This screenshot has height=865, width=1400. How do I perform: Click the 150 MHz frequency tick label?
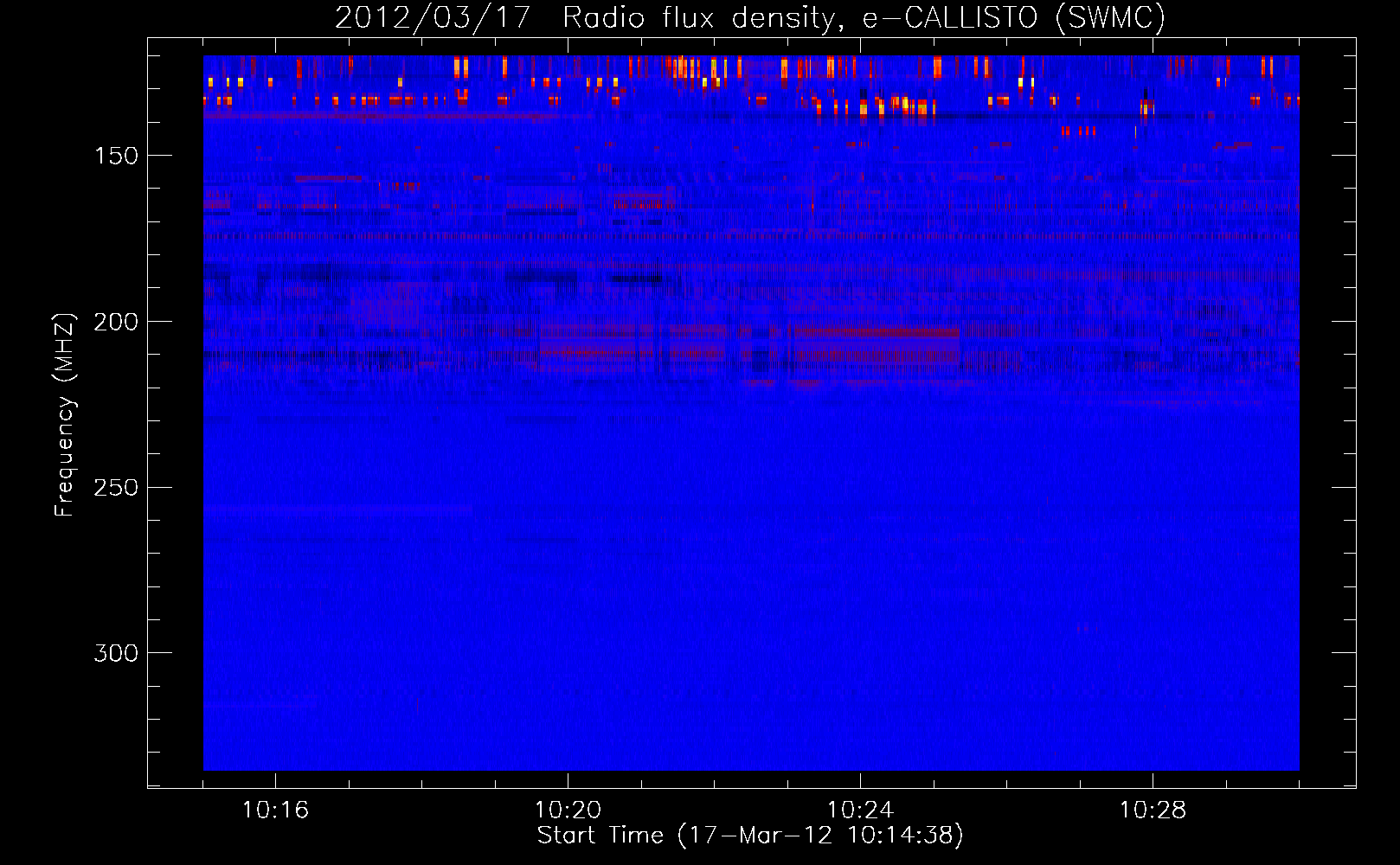point(116,156)
